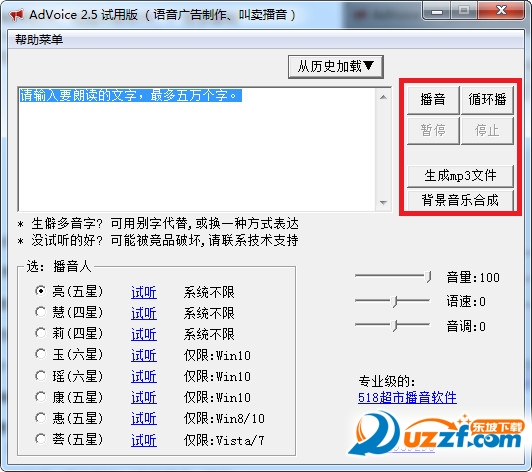The image size is (532, 472).
Task: Click the 专业级的: label
Action: click(387, 382)
